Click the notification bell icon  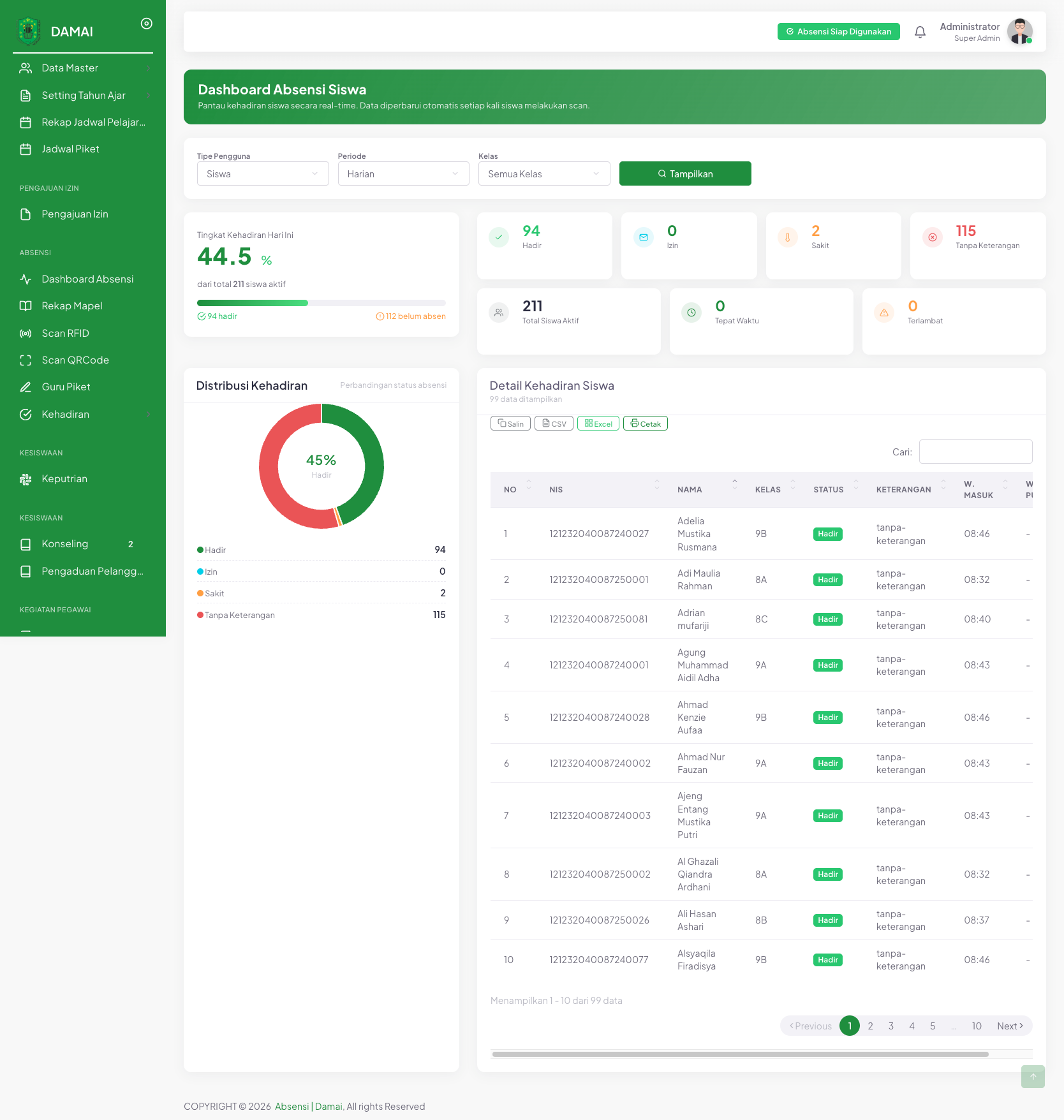920,32
